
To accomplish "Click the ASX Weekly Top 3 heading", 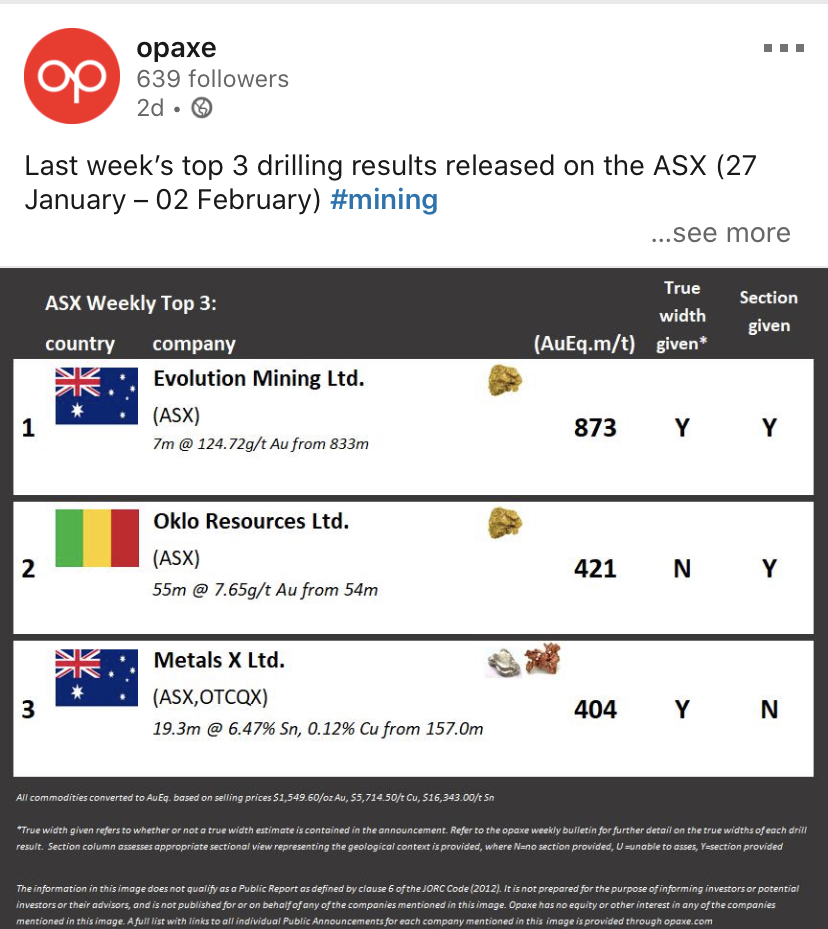I will point(131,303).
